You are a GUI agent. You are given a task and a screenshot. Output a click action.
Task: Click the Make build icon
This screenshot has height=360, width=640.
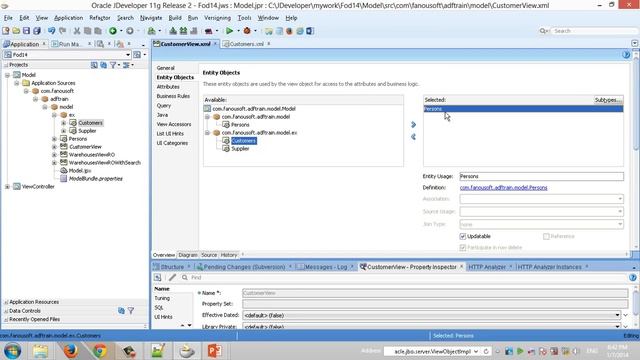[x=173, y=31]
